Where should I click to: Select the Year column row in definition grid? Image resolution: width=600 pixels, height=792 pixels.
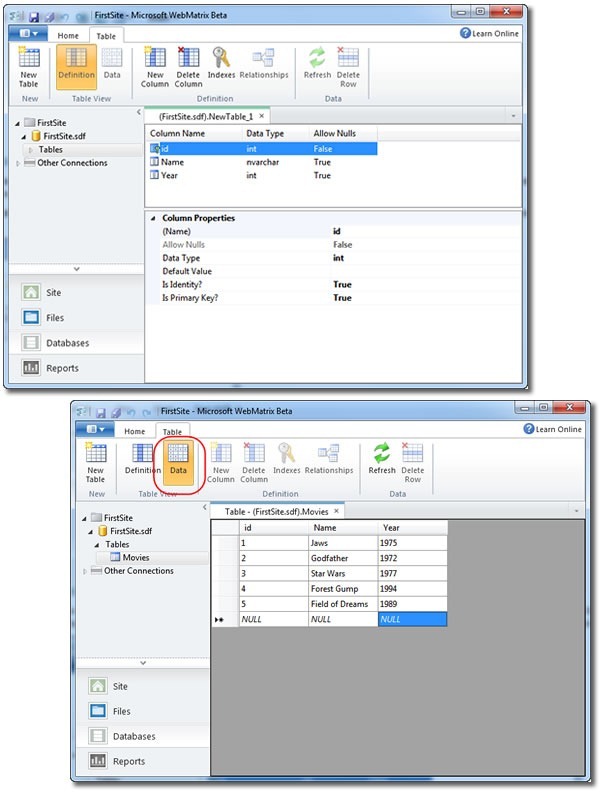261,175
